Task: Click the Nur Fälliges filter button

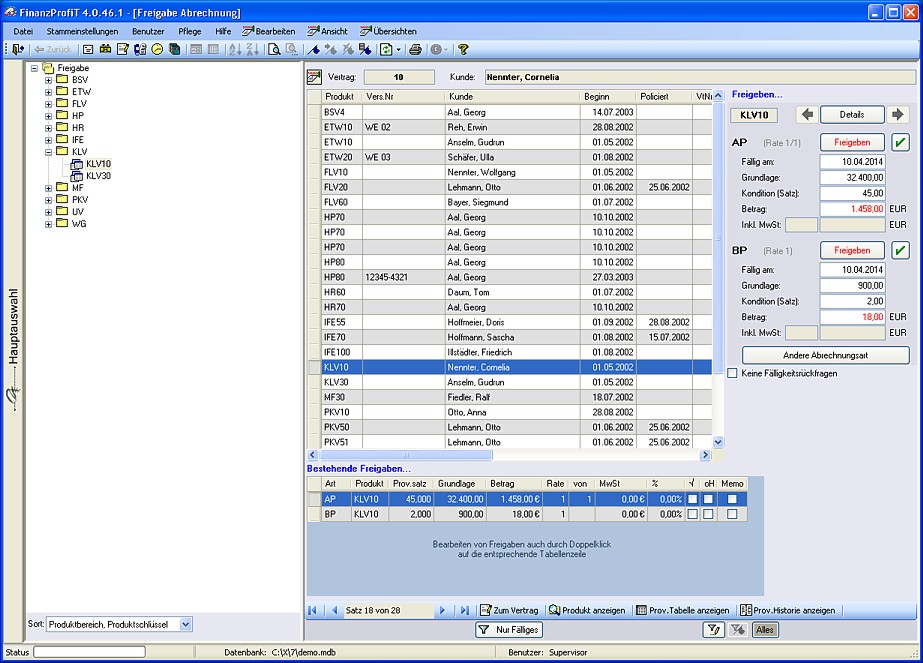Action: pos(509,630)
